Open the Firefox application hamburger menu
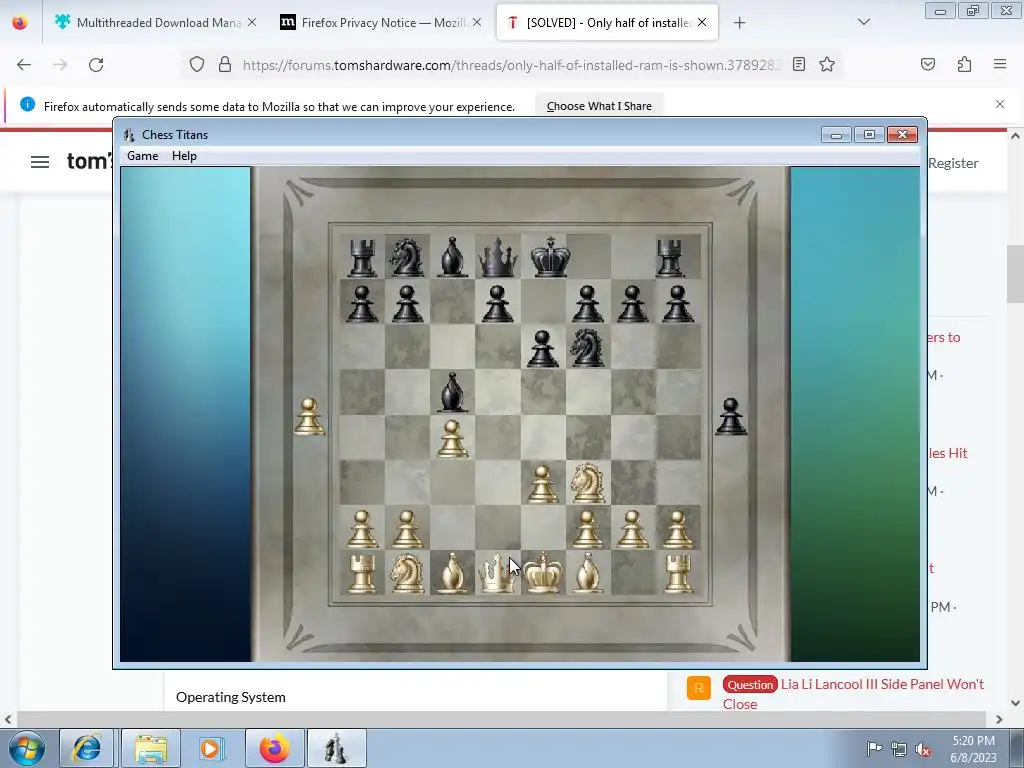 1000,64
